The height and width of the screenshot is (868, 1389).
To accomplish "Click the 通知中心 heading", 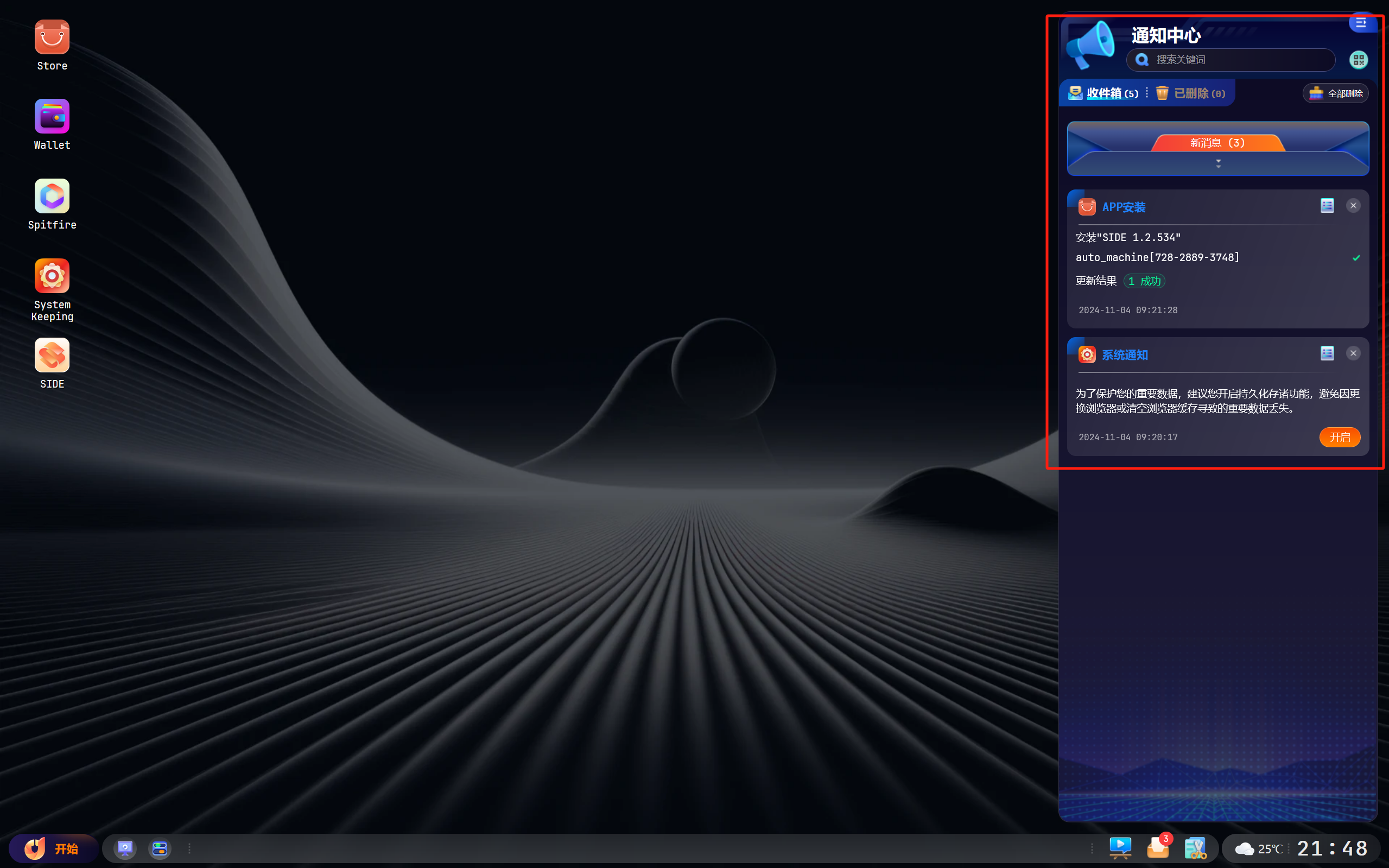I will tap(1166, 36).
